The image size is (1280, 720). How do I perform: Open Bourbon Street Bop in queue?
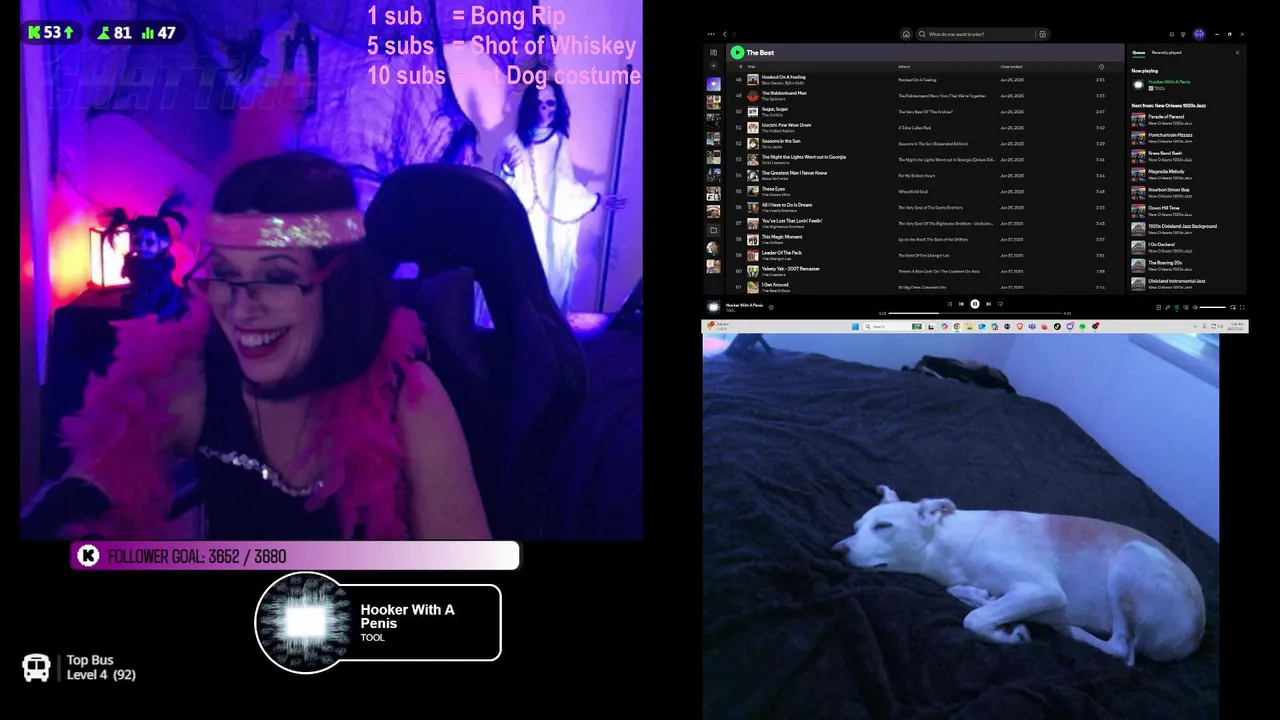1186,191
